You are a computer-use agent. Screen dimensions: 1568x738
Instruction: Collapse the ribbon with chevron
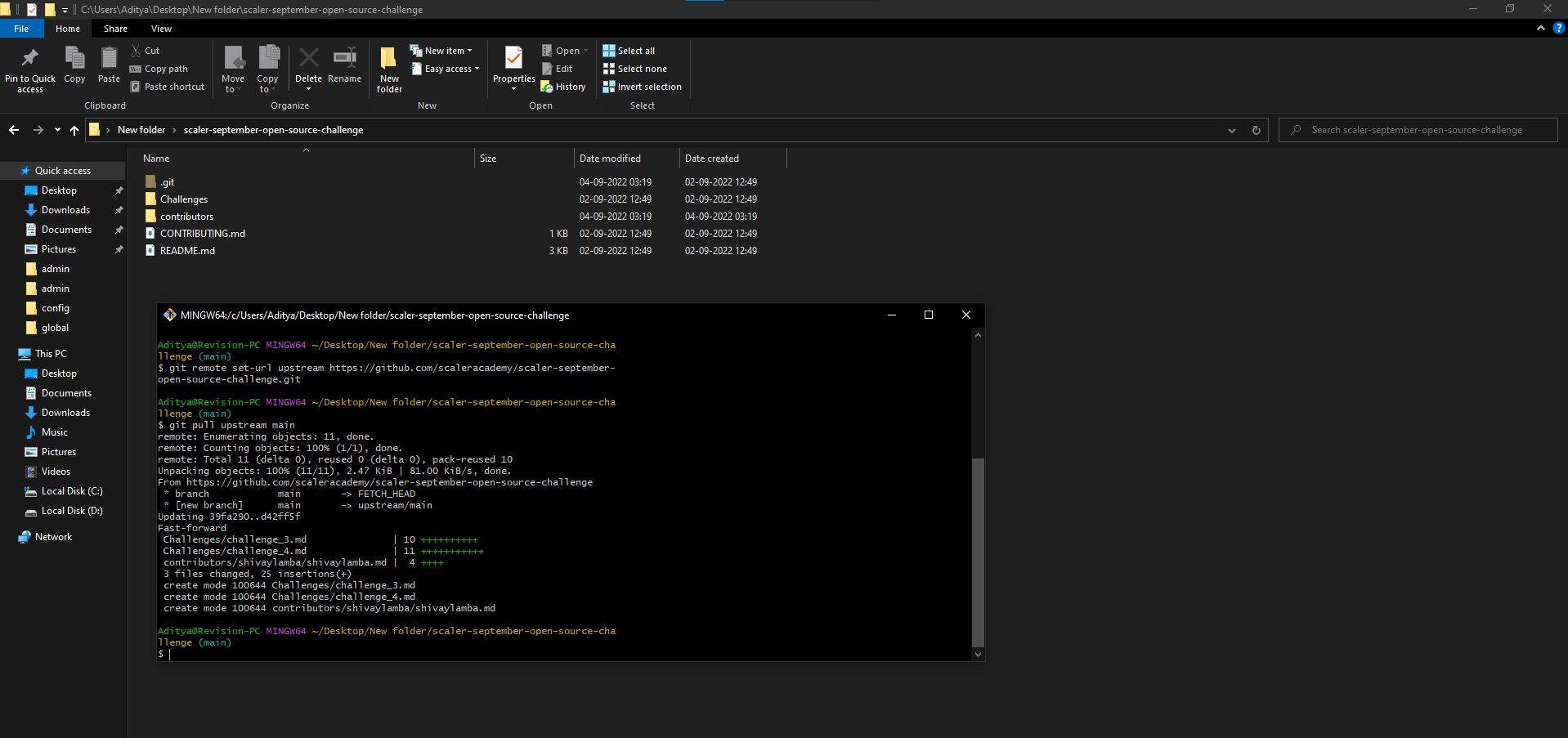click(x=1541, y=28)
